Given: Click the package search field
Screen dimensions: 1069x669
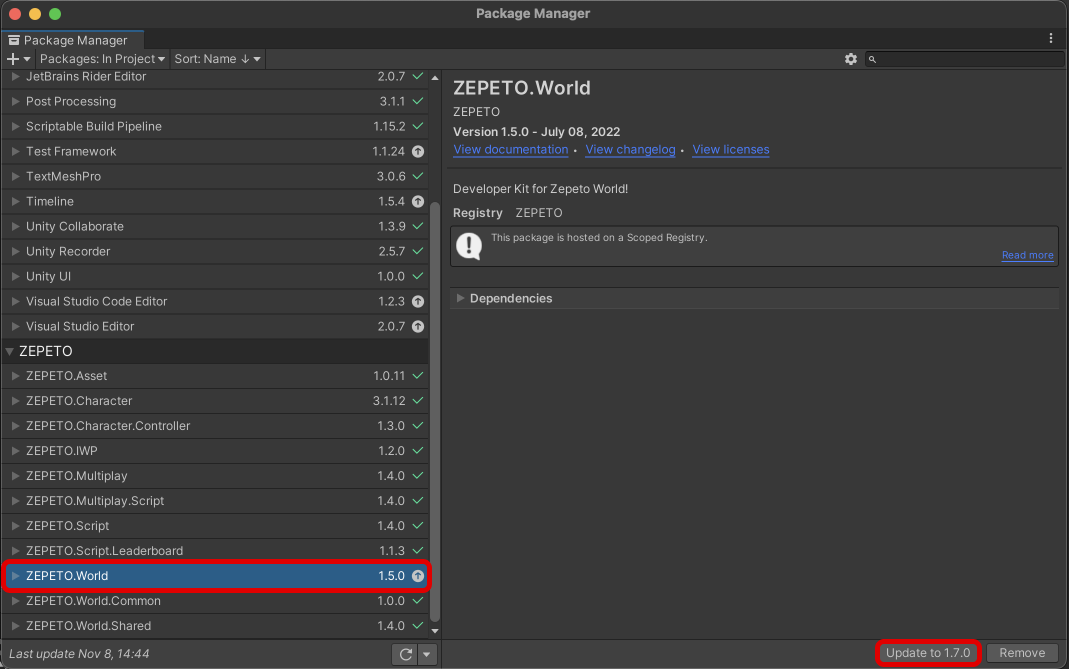Looking at the screenshot, I should coord(965,59).
